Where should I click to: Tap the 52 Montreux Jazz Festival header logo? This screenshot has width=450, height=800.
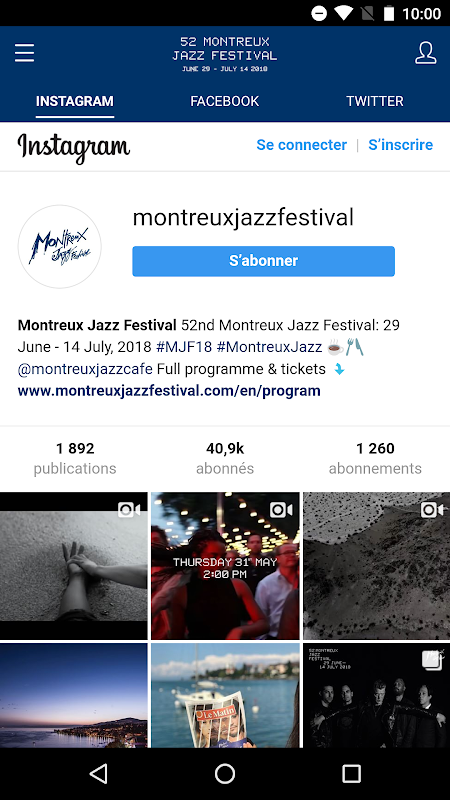tap(224, 54)
